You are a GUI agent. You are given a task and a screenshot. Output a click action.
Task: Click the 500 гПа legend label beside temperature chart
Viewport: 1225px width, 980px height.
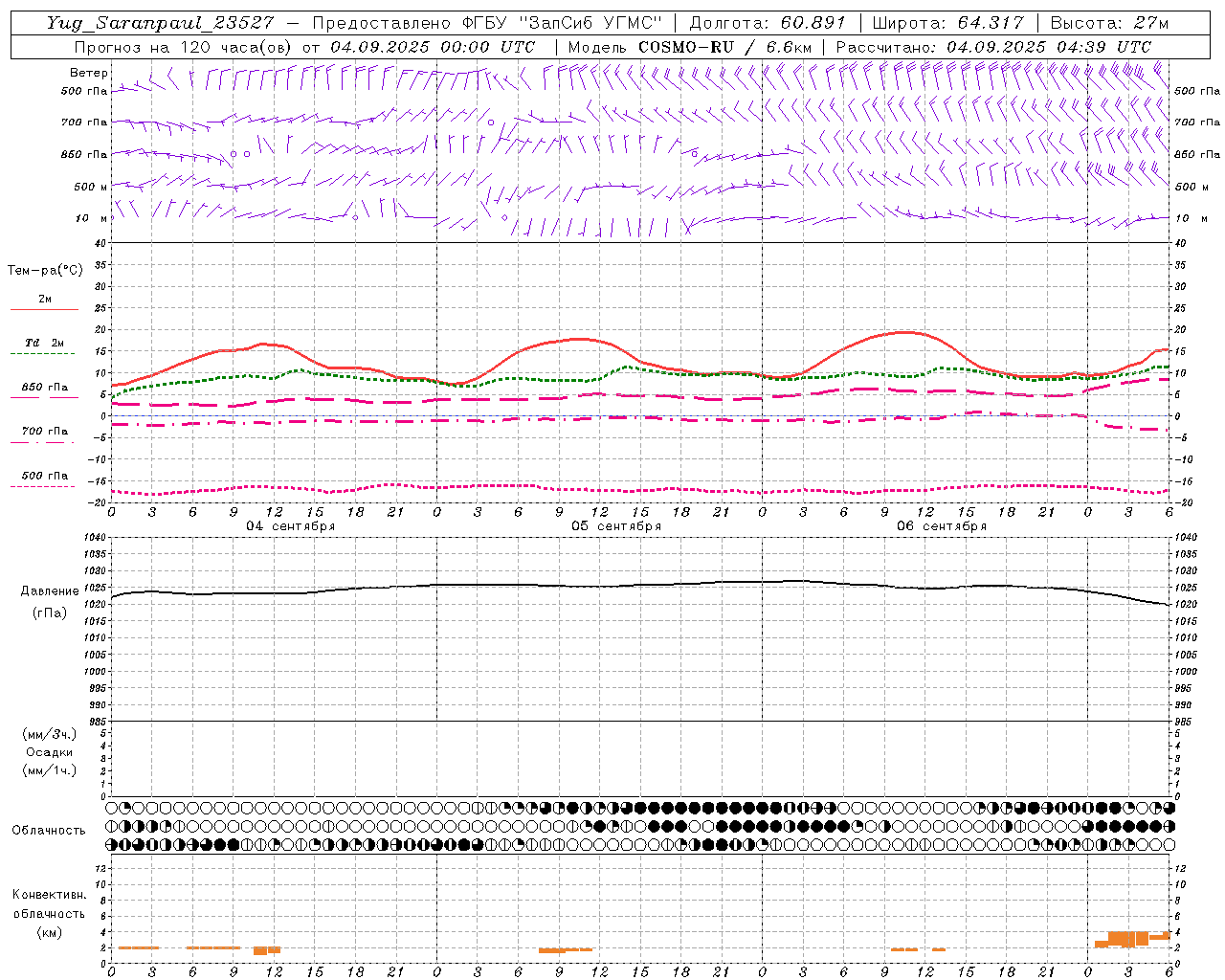(44, 476)
